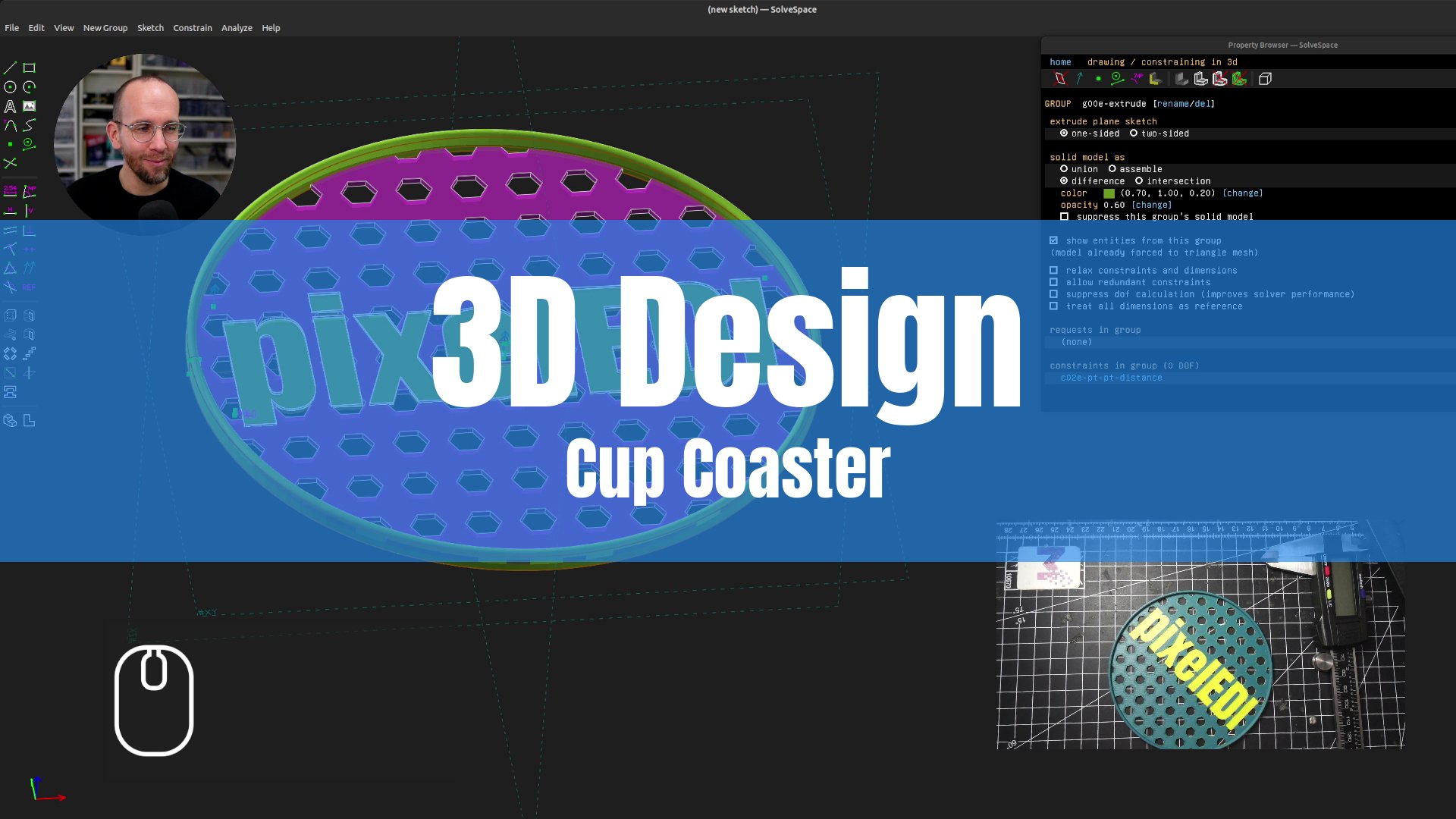The height and width of the screenshot is (819, 1456).
Task: Select the text (A) sketch tool
Action: pyautogui.click(x=10, y=106)
